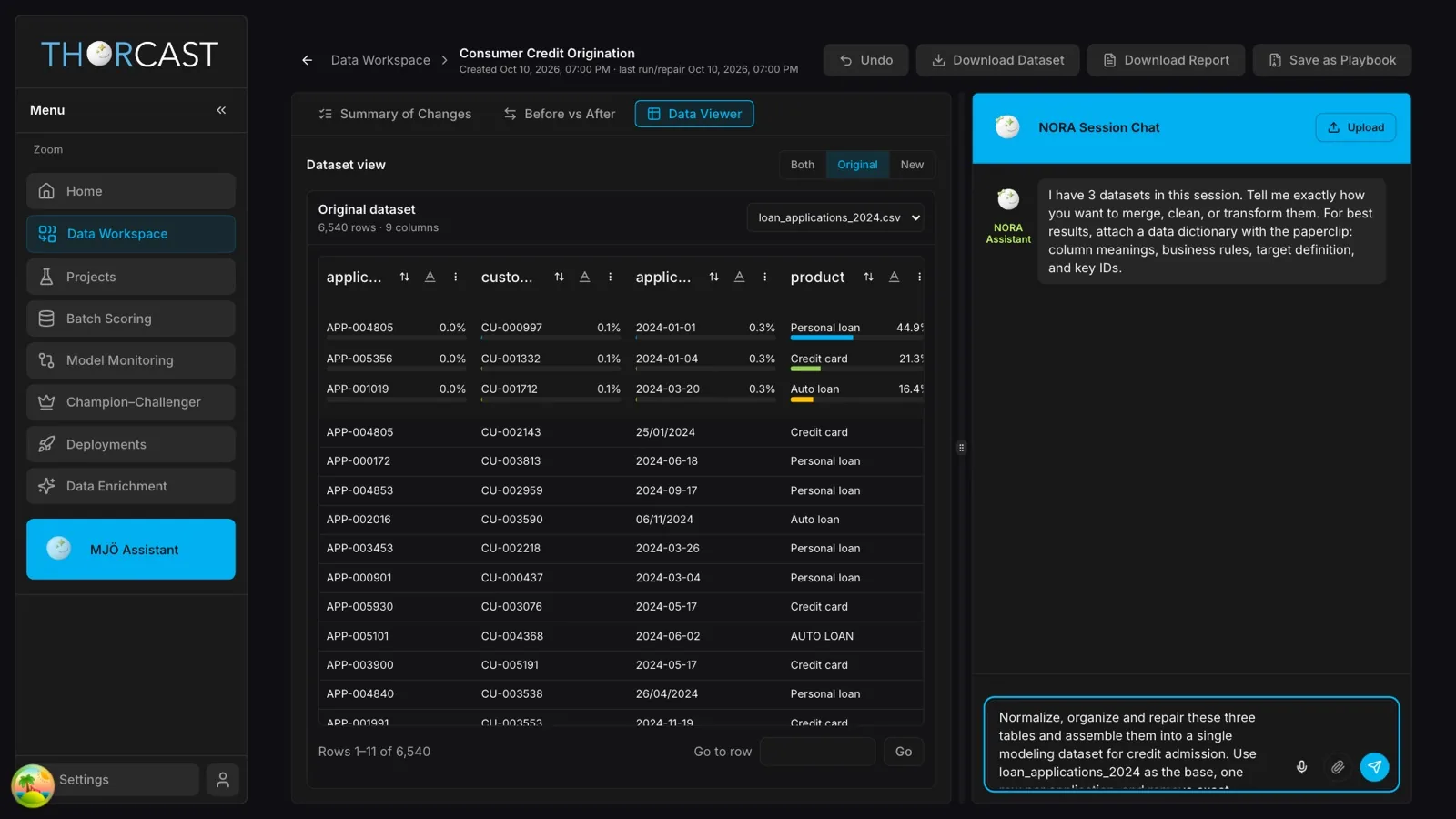The height and width of the screenshot is (819, 1456).
Task: Collapse the Menu sidebar with double-chevron icon
Action: [x=221, y=110]
